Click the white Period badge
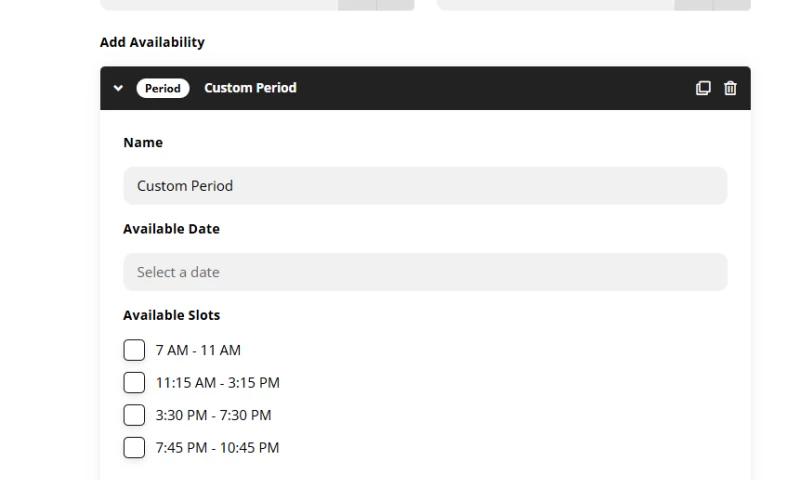The width and height of the screenshot is (800, 480). click(x=163, y=88)
